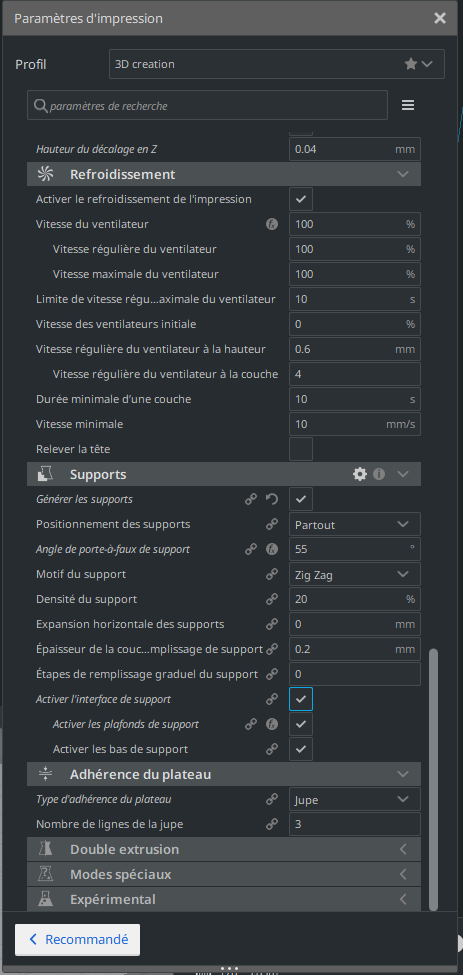Click link icon for Expansion horizontale des supports

coord(272,624)
